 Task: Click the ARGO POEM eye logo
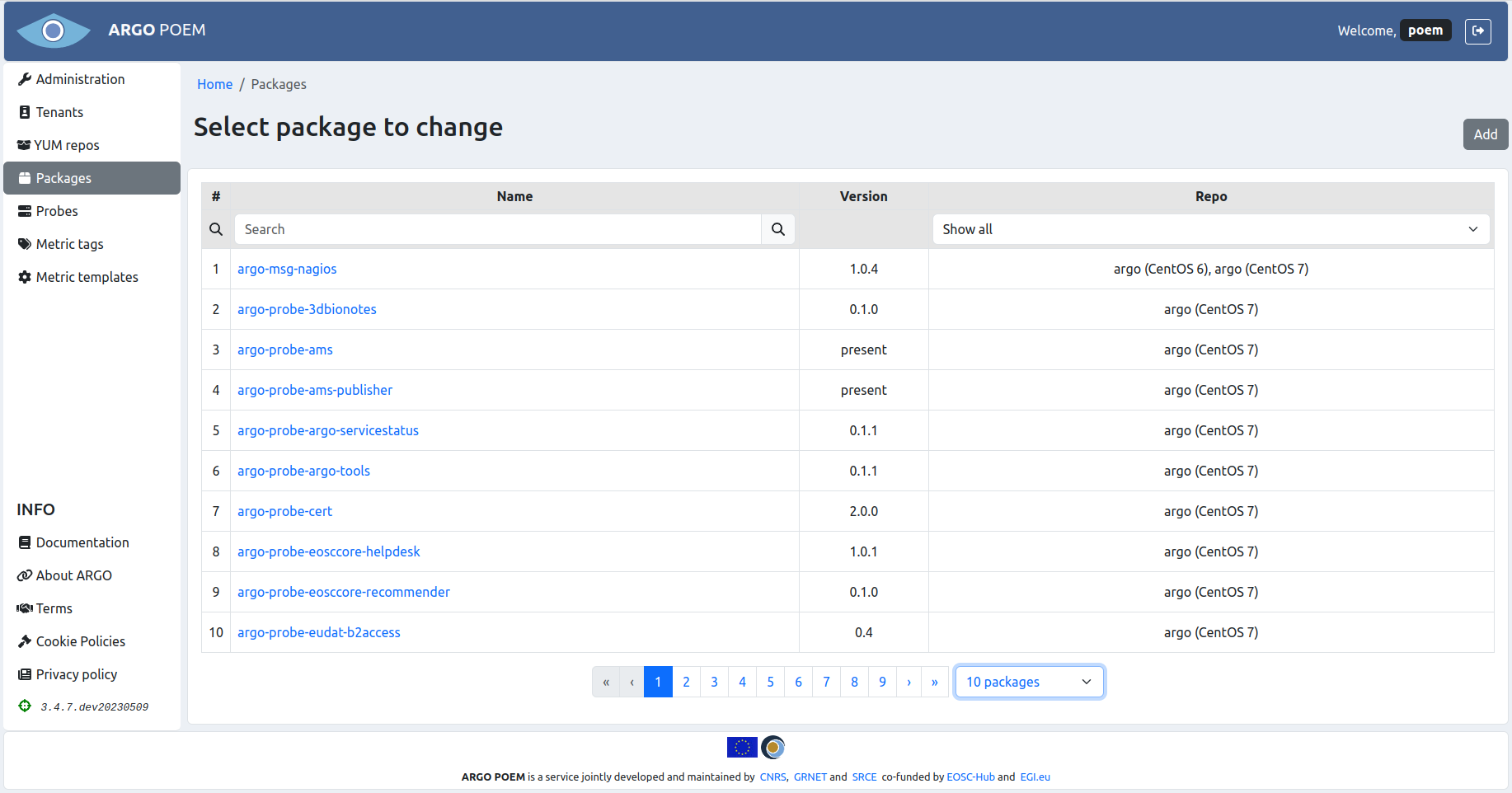coord(54,31)
